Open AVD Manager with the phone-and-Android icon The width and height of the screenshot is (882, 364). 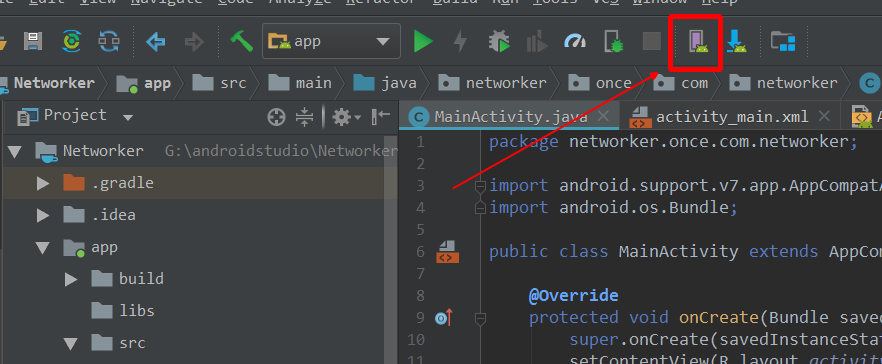coord(698,42)
